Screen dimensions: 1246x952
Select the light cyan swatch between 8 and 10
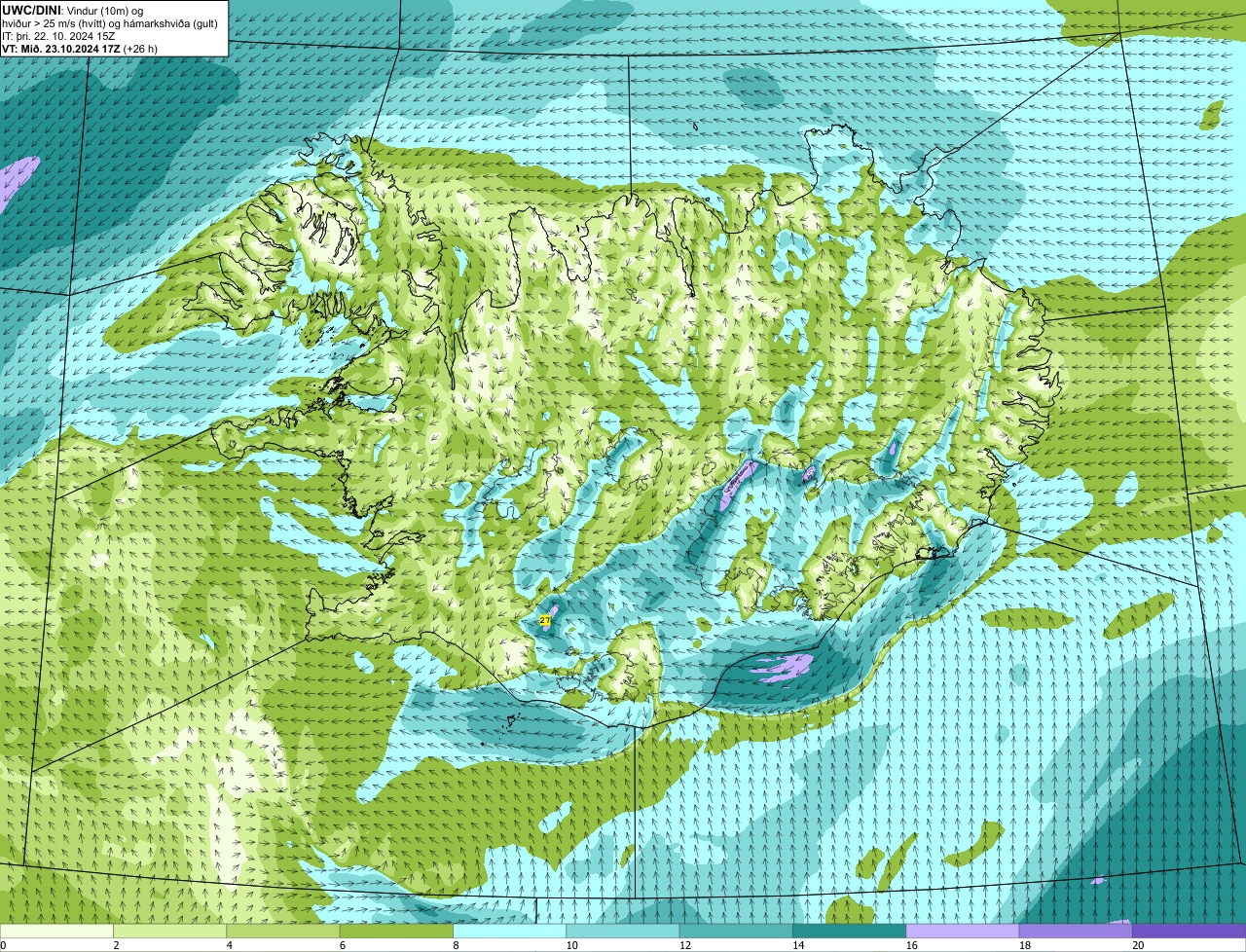point(510,931)
